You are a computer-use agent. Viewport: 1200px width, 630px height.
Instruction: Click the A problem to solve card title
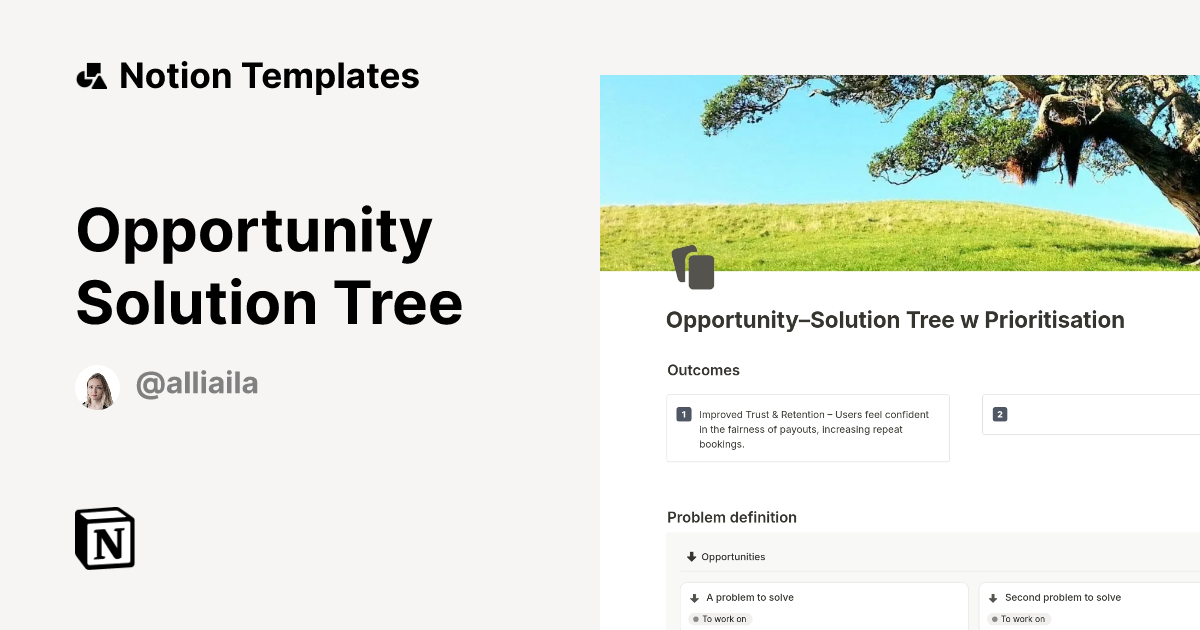[748, 597]
